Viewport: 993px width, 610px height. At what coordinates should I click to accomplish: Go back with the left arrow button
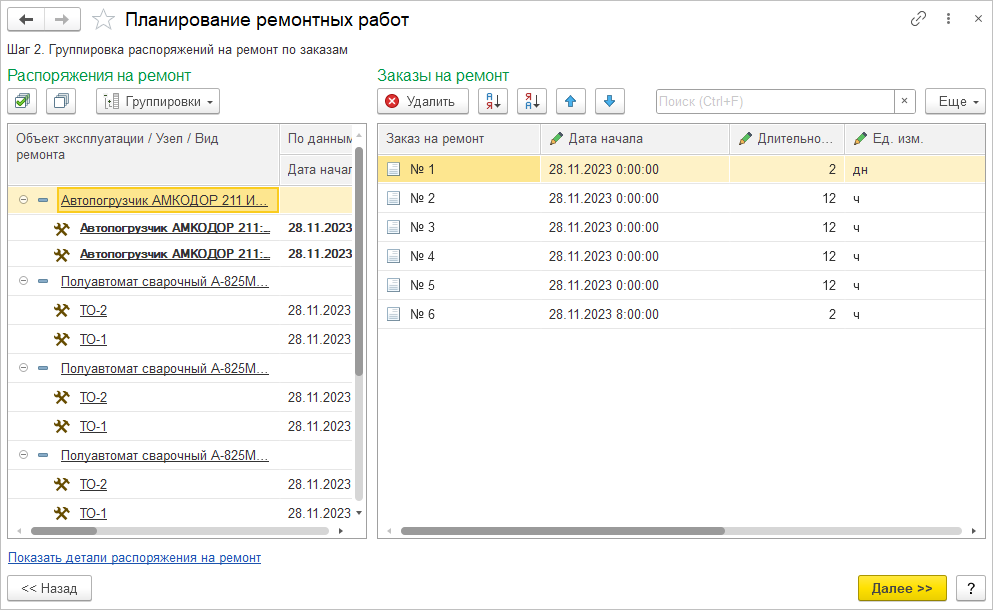[x=26, y=20]
